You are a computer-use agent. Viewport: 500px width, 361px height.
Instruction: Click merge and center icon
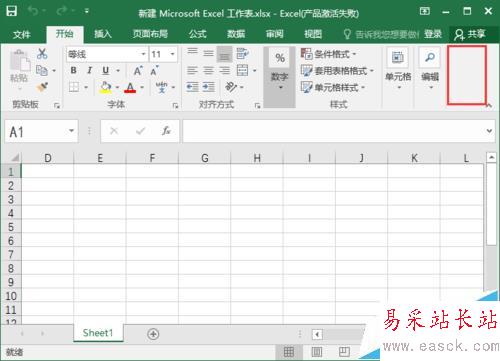[242, 70]
